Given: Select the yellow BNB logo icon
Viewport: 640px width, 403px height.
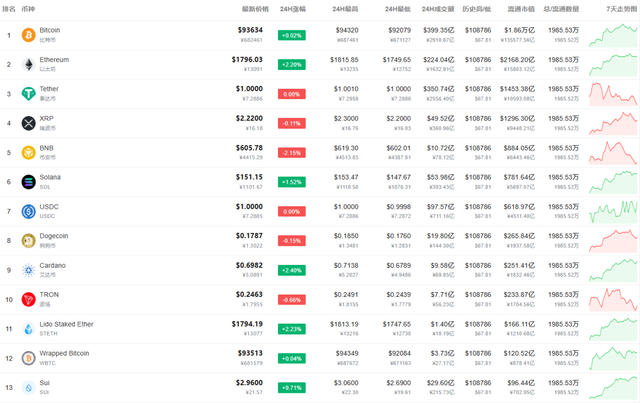Looking at the screenshot, I should 29,153.
